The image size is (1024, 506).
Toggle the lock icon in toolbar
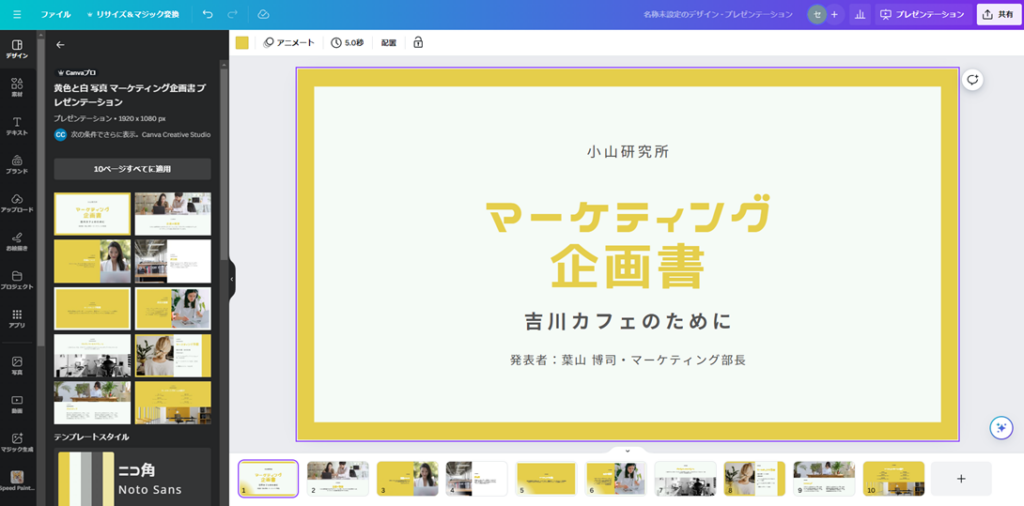click(x=418, y=43)
